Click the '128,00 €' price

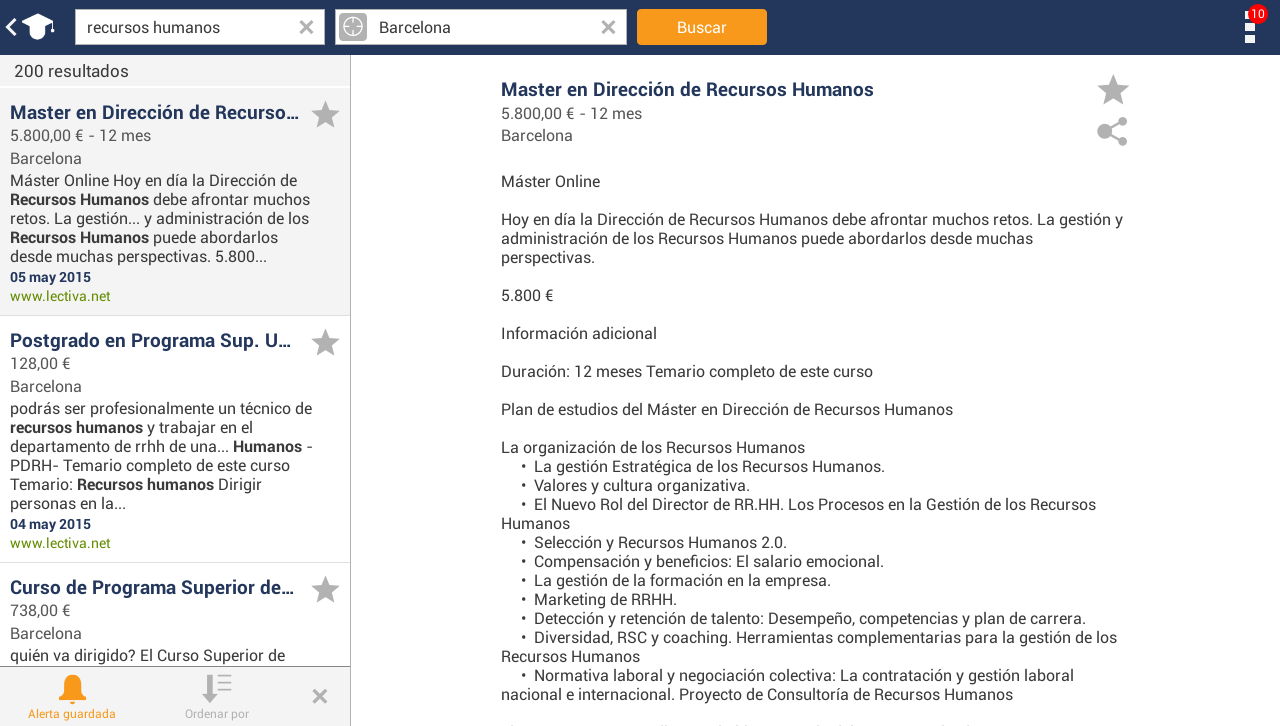pyautogui.click(x=40, y=363)
